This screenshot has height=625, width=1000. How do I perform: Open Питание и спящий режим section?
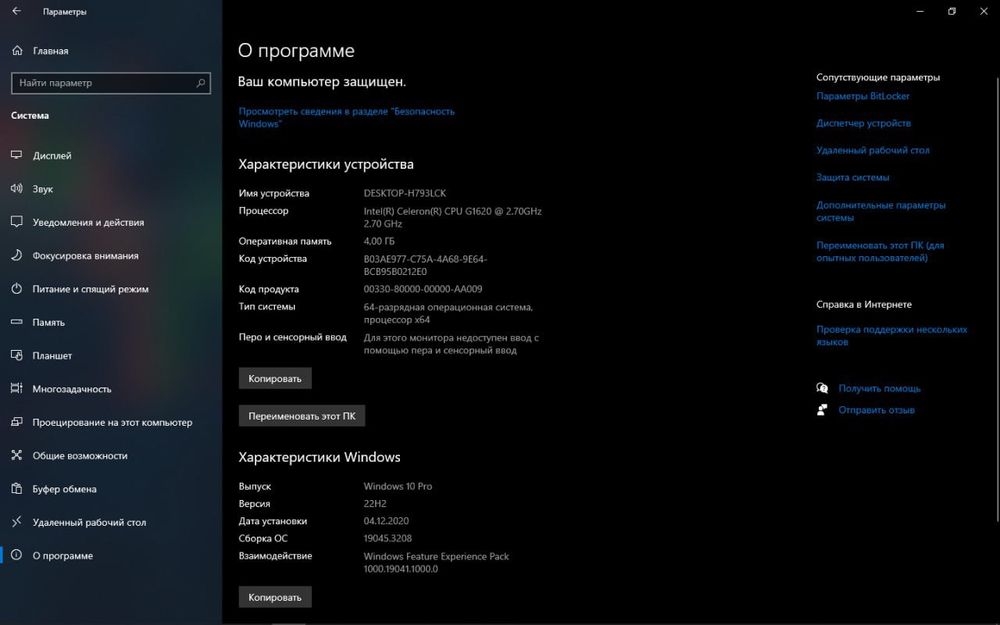click(x=111, y=289)
